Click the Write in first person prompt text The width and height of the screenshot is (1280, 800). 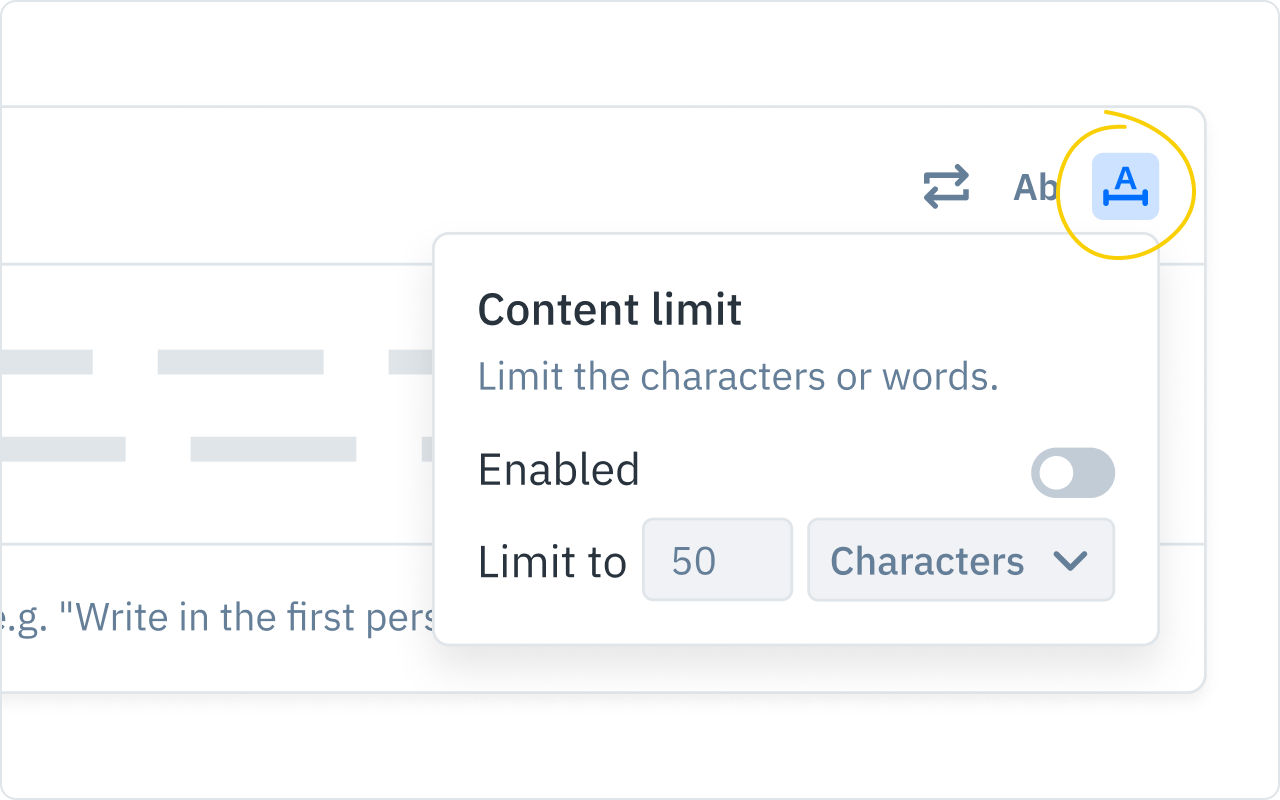pyautogui.click(x=215, y=617)
